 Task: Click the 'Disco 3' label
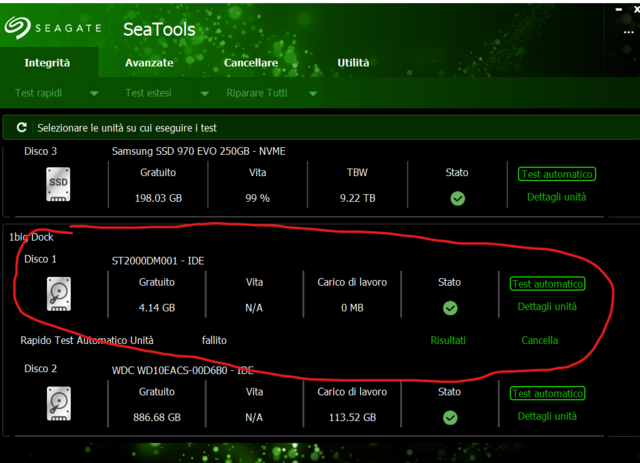pyautogui.click(x=40, y=151)
